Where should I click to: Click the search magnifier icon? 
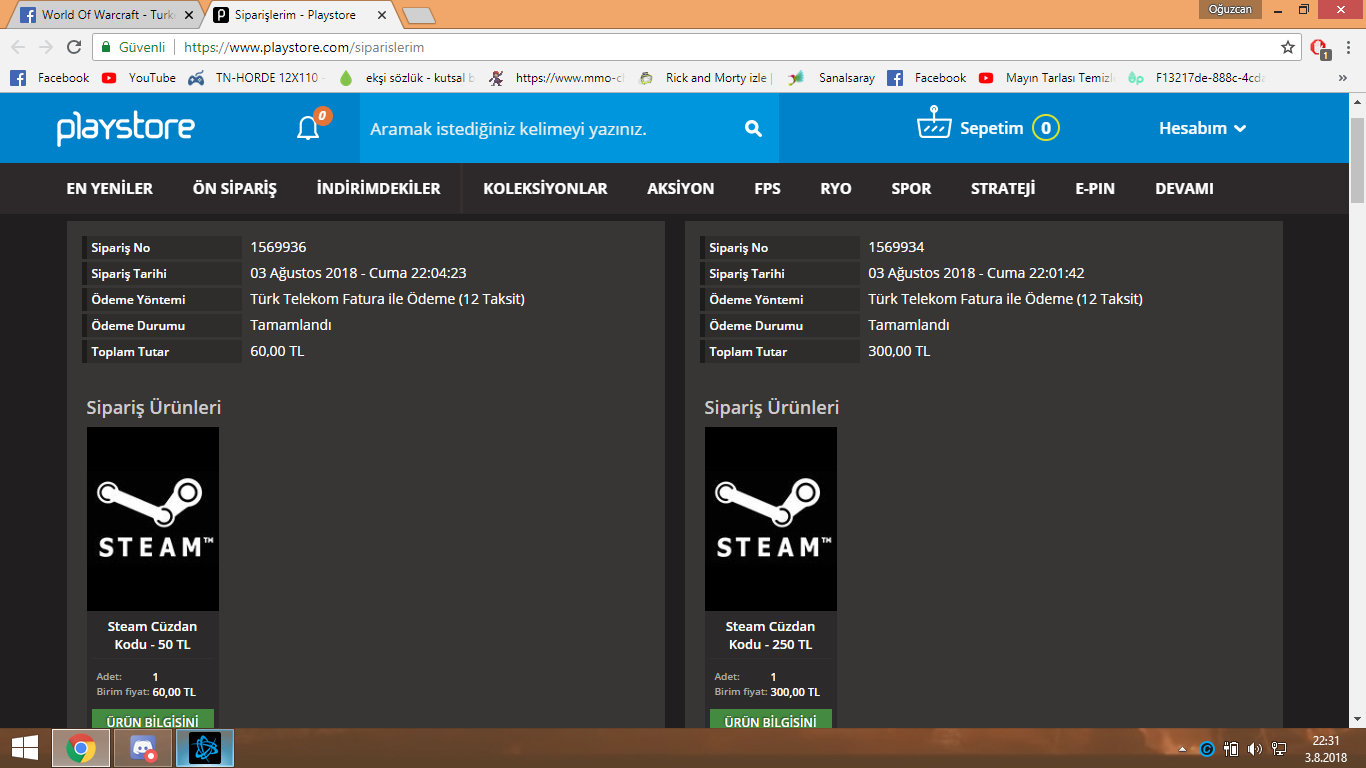(753, 129)
